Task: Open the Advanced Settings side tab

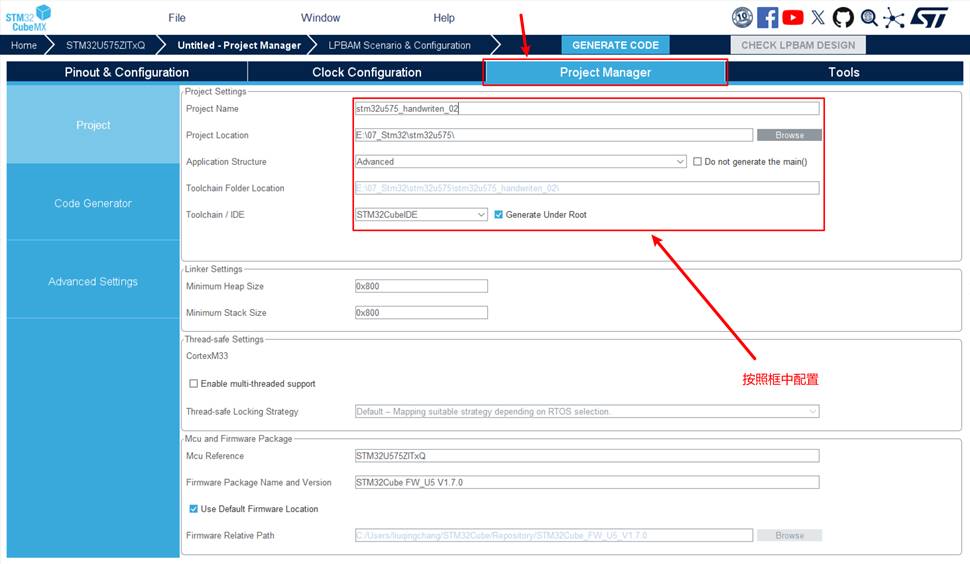Action: [93, 281]
